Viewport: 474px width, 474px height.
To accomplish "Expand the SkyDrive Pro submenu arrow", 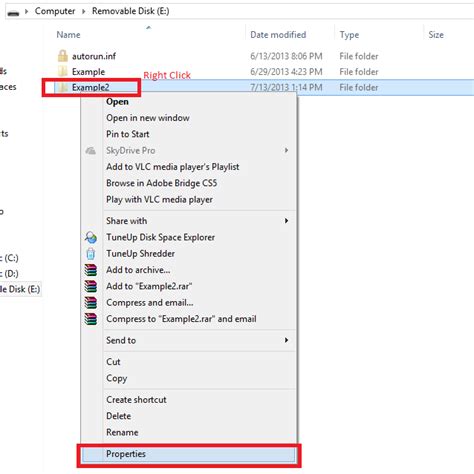I will (286, 150).
